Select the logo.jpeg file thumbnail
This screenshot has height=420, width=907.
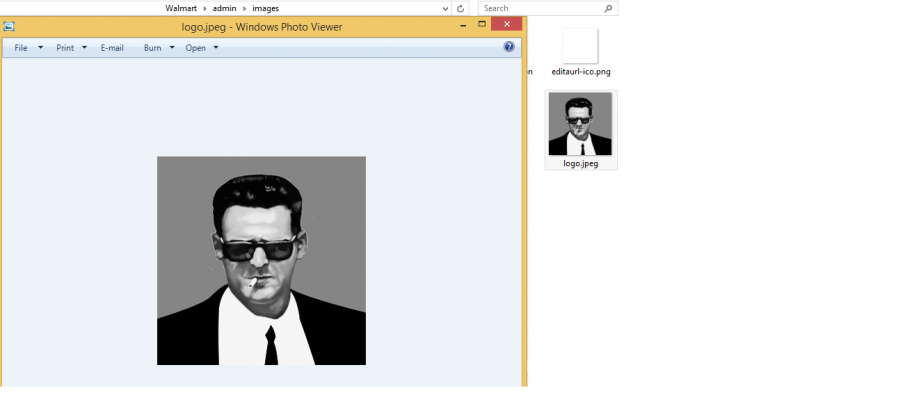[580, 124]
